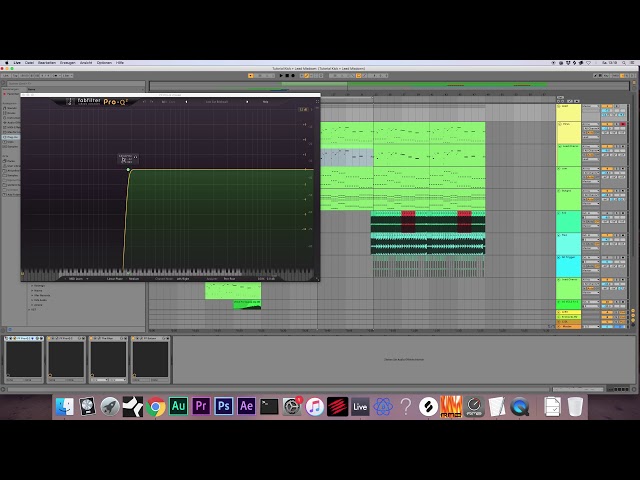The height and width of the screenshot is (480, 640).
Task: Select Plug-ins category in Live browser
Action: (11, 137)
